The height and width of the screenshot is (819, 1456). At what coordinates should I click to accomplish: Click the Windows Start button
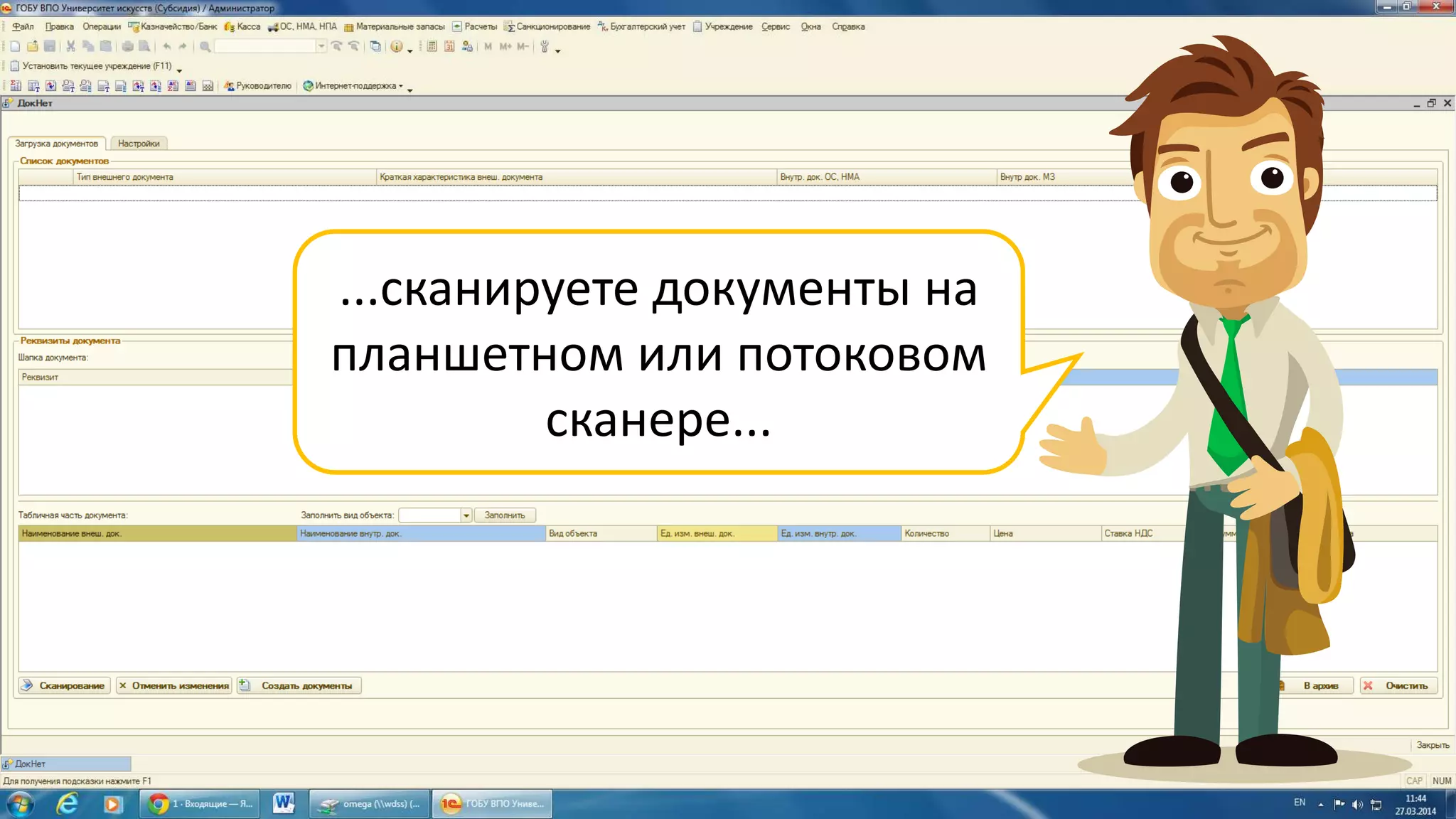click(19, 804)
